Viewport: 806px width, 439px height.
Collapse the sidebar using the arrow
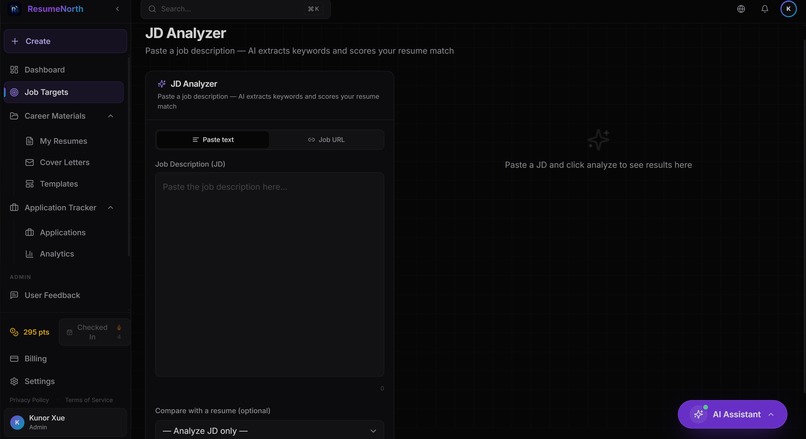pos(117,9)
